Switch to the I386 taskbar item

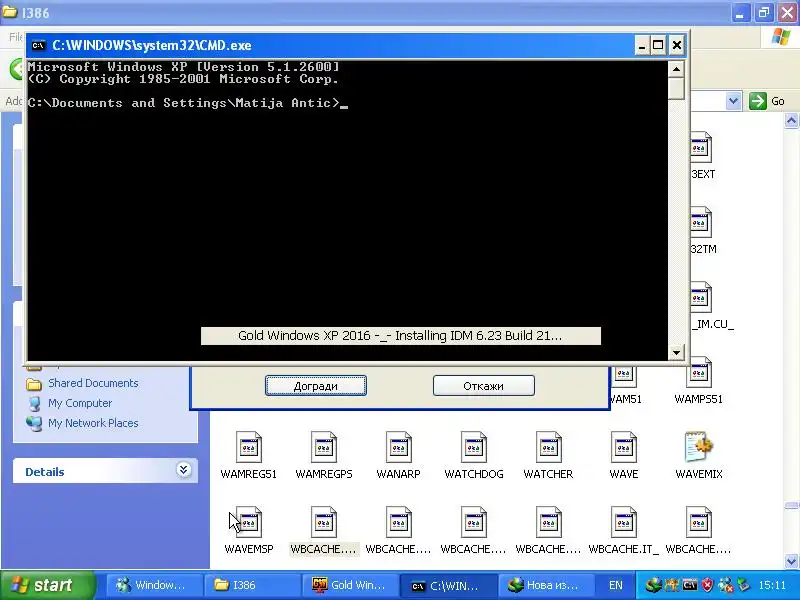pyautogui.click(x=252, y=585)
